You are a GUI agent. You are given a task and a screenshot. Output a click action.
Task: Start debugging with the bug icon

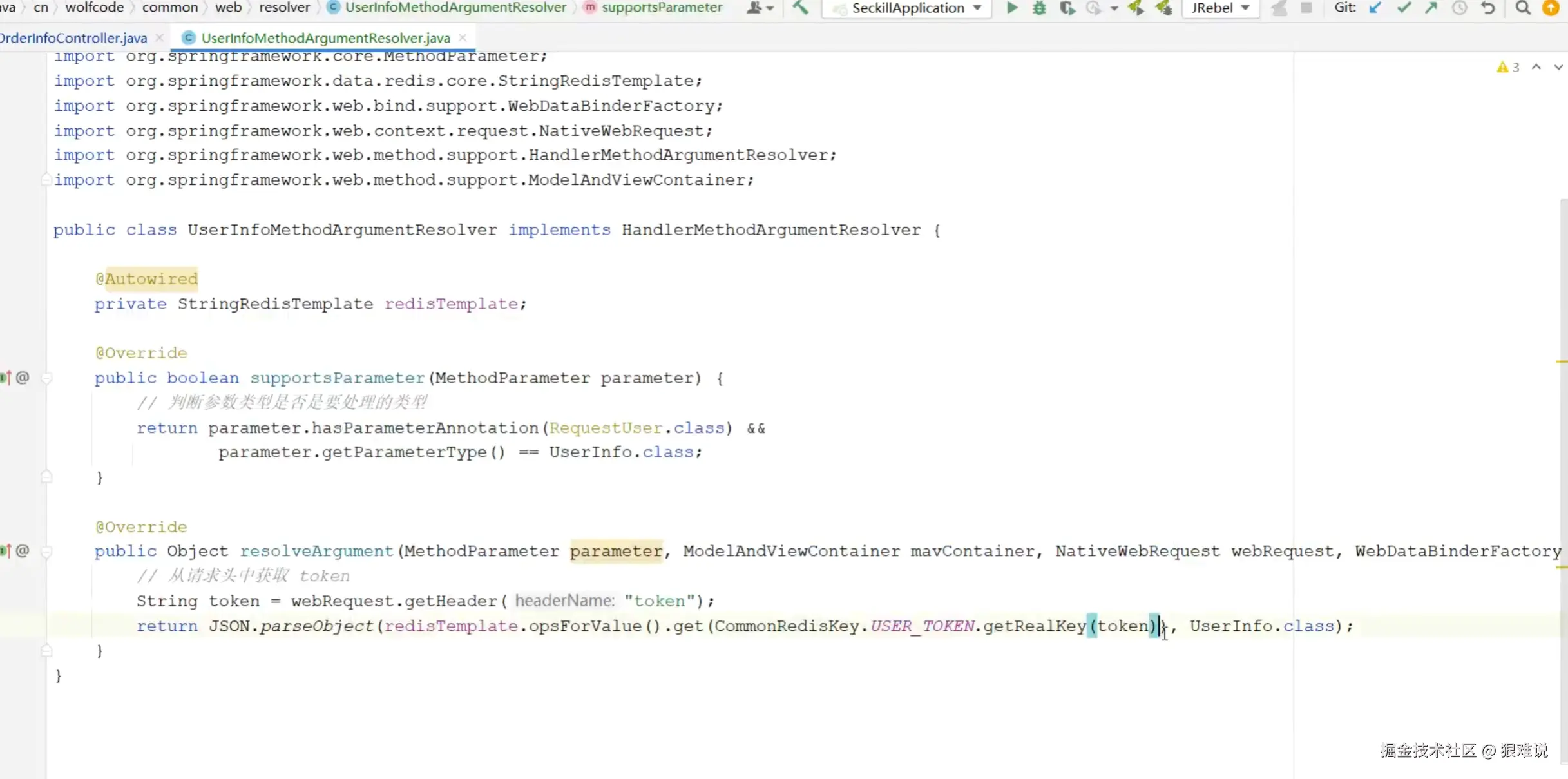pyautogui.click(x=1039, y=8)
